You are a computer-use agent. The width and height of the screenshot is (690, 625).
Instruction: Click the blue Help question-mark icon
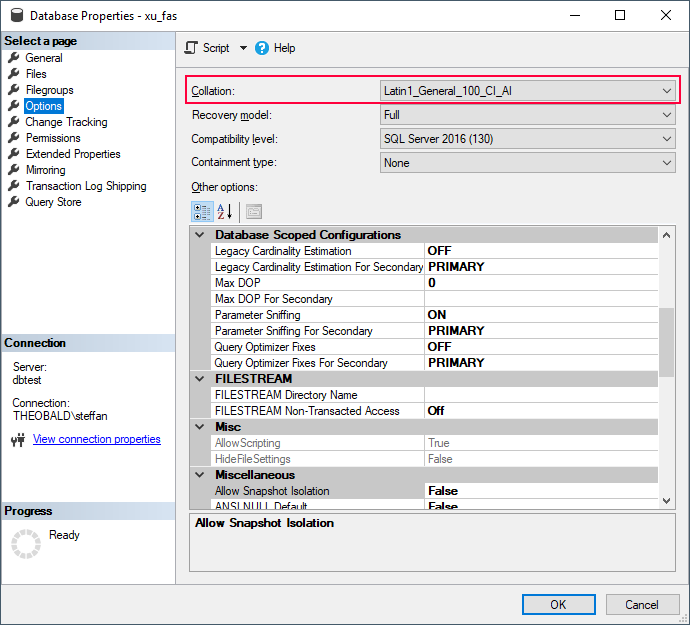(x=262, y=48)
